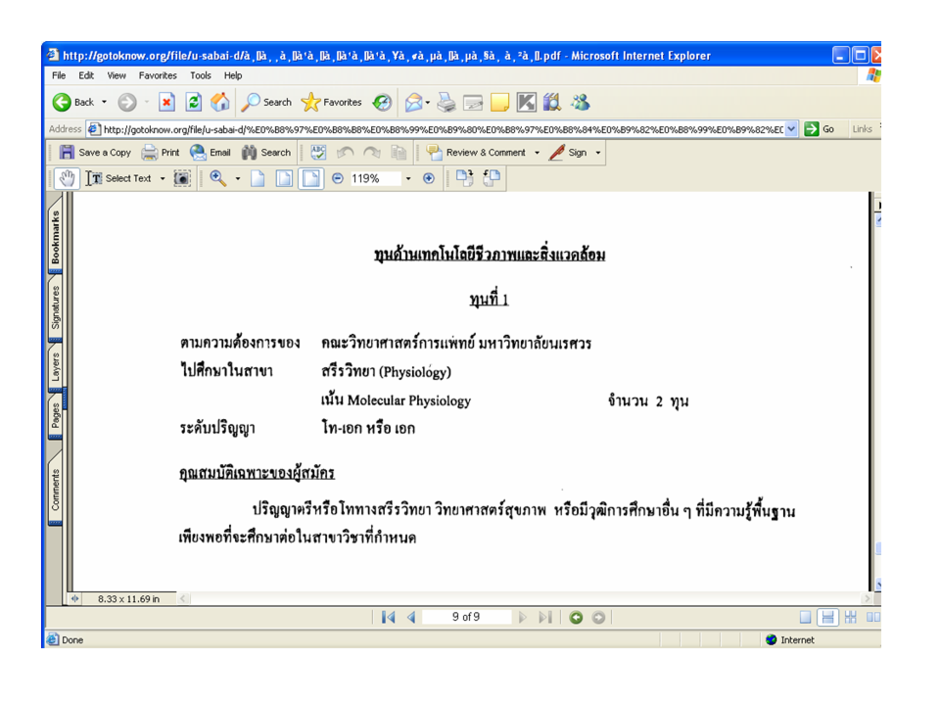Select the Zoom In magnifier tool
The height and width of the screenshot is (705, 940).
coord(218,178)
